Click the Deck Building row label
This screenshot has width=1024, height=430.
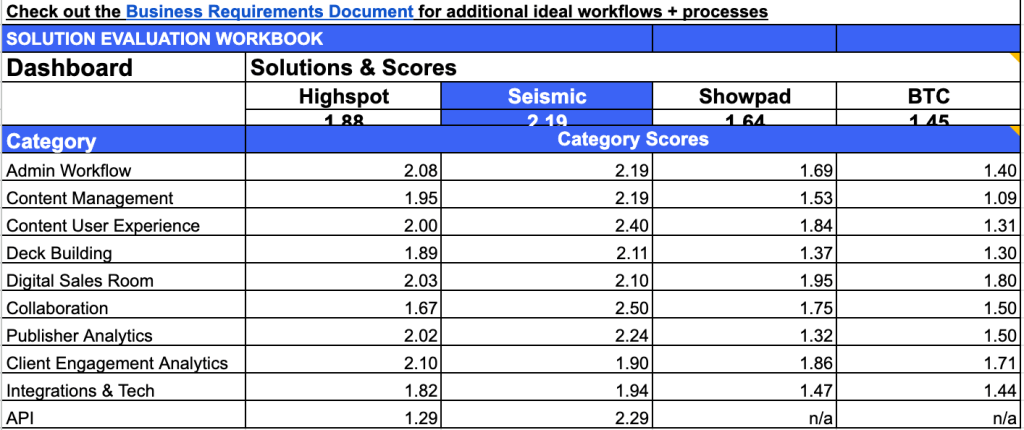point(59,253)
